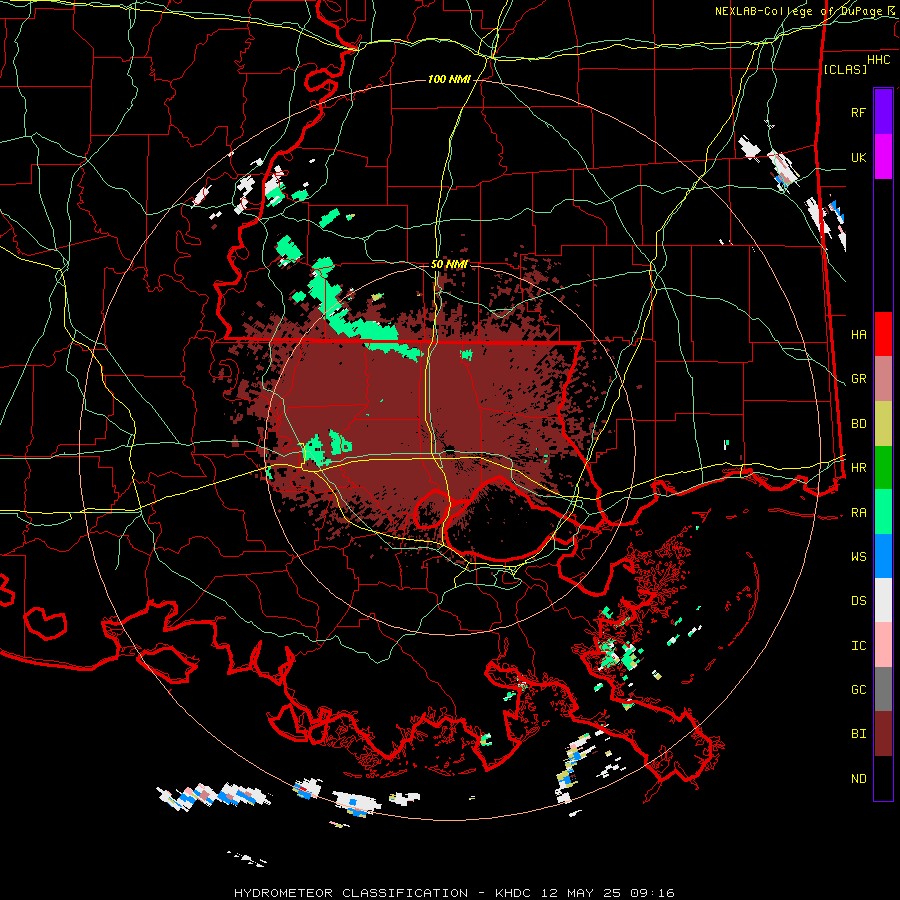Viewport: 900px width, 900px height.
Task: Choose the DS white legend swatch
Action: (883, 600)
